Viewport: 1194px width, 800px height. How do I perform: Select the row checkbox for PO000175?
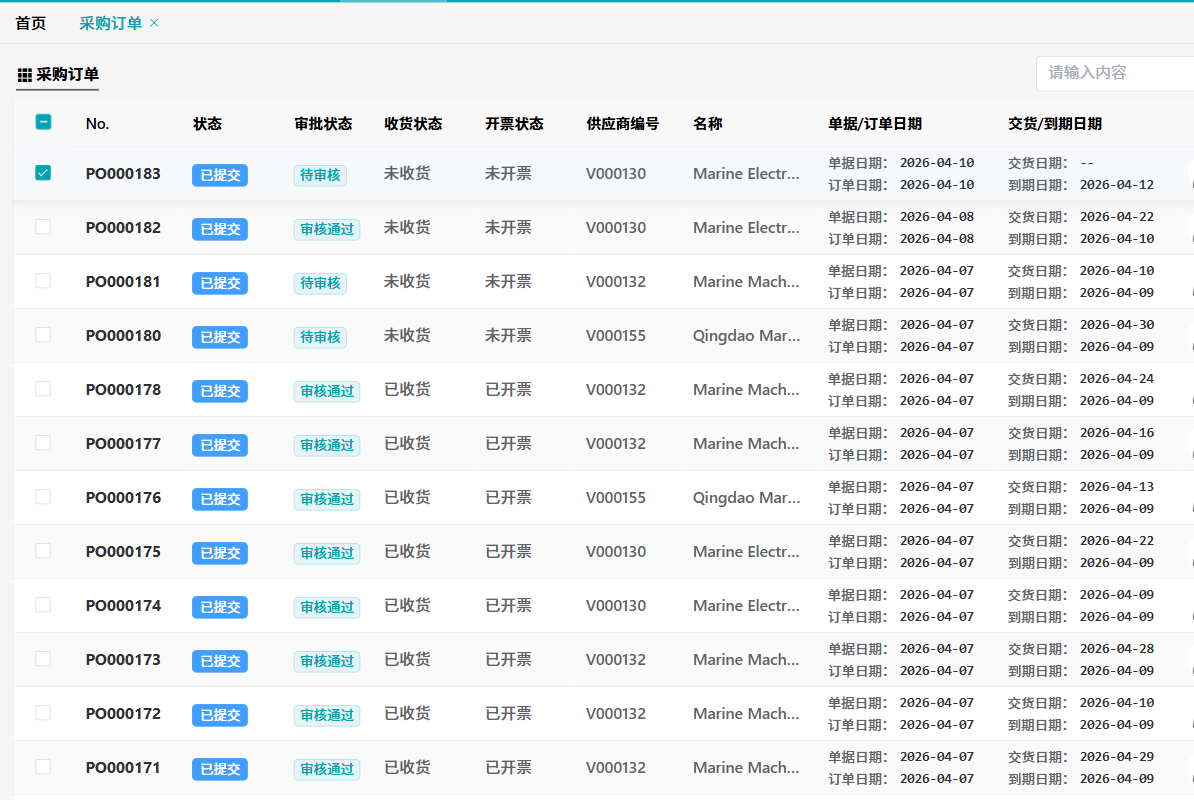(43, 551)
